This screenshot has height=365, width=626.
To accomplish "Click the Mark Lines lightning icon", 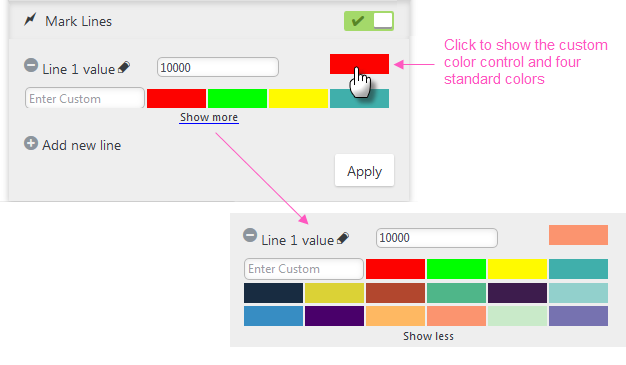I will (x=30, y=20).
